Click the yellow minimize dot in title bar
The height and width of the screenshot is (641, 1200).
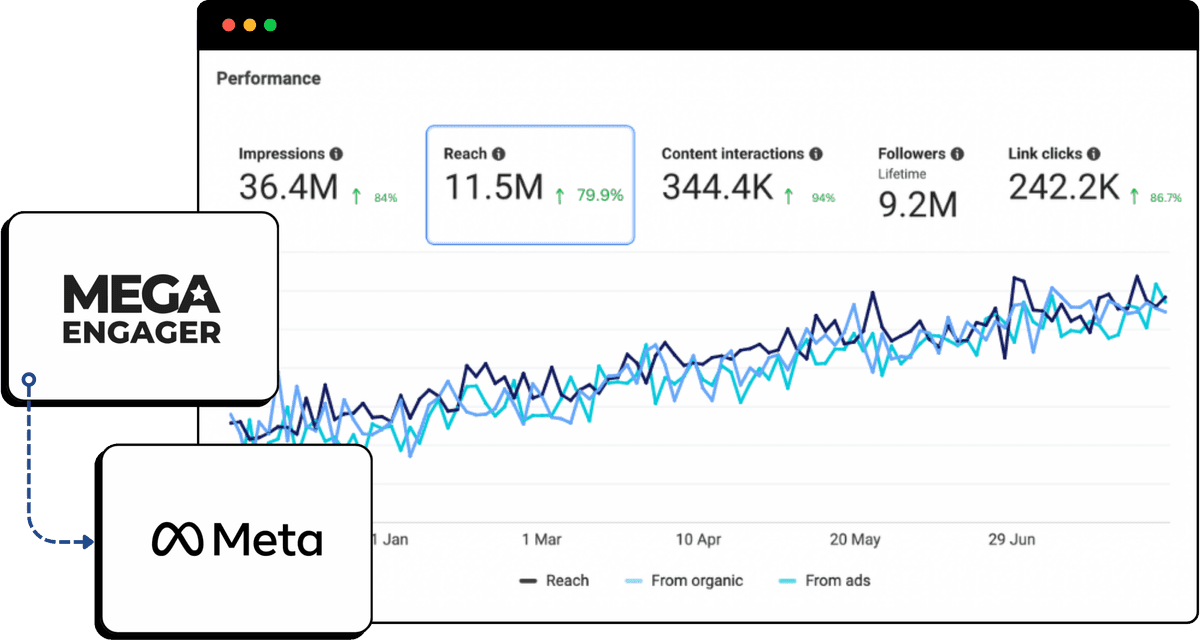pyautogui.click(x=249, y=25)
